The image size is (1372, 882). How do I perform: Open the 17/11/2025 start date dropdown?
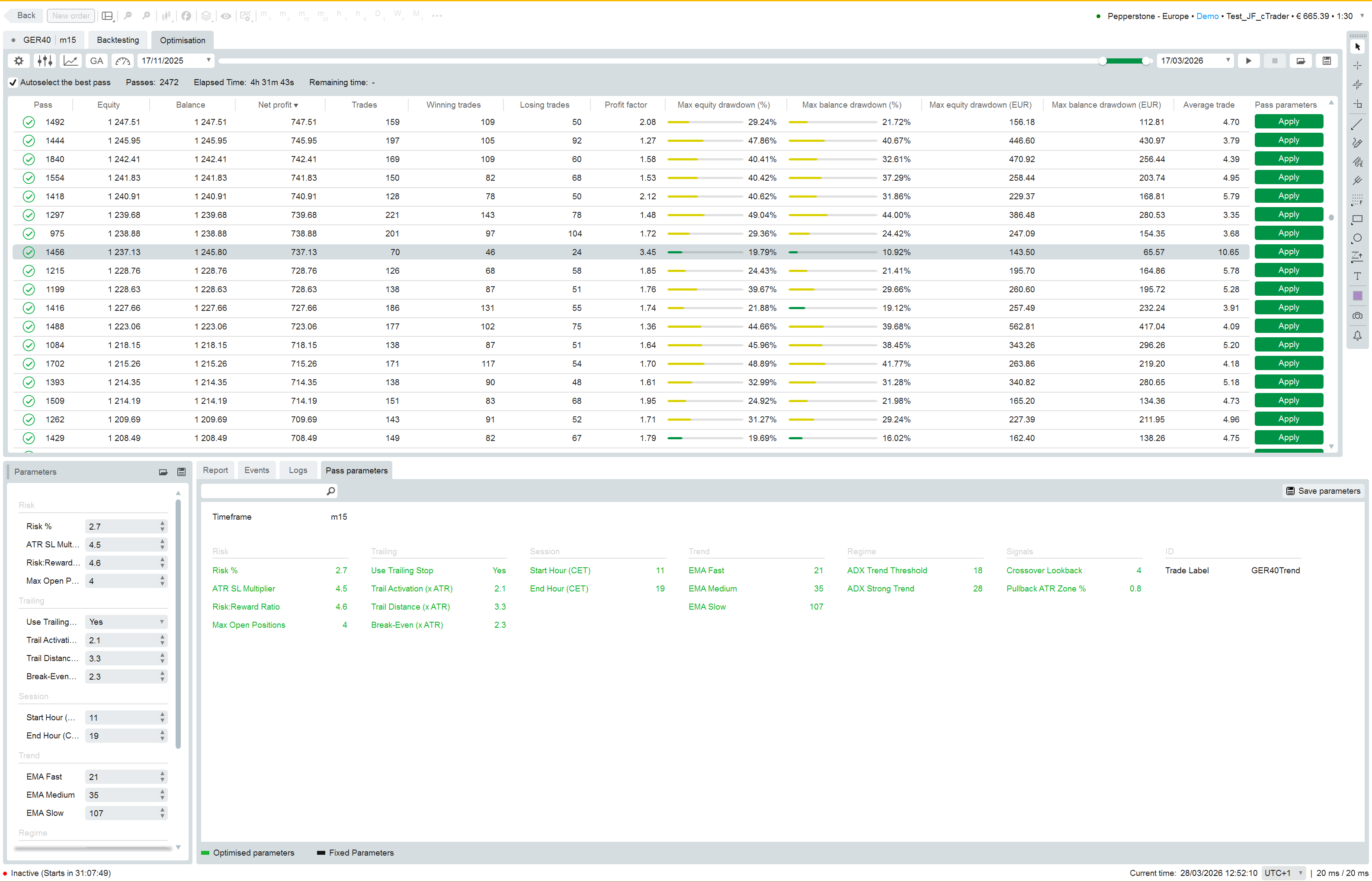point(208,60)
